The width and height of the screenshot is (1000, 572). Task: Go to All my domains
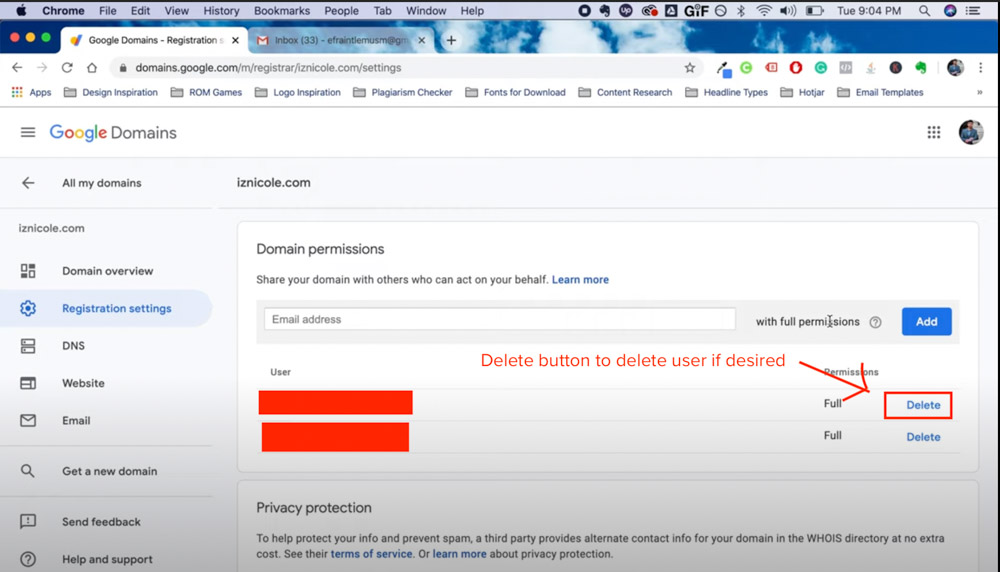point(101,183)
